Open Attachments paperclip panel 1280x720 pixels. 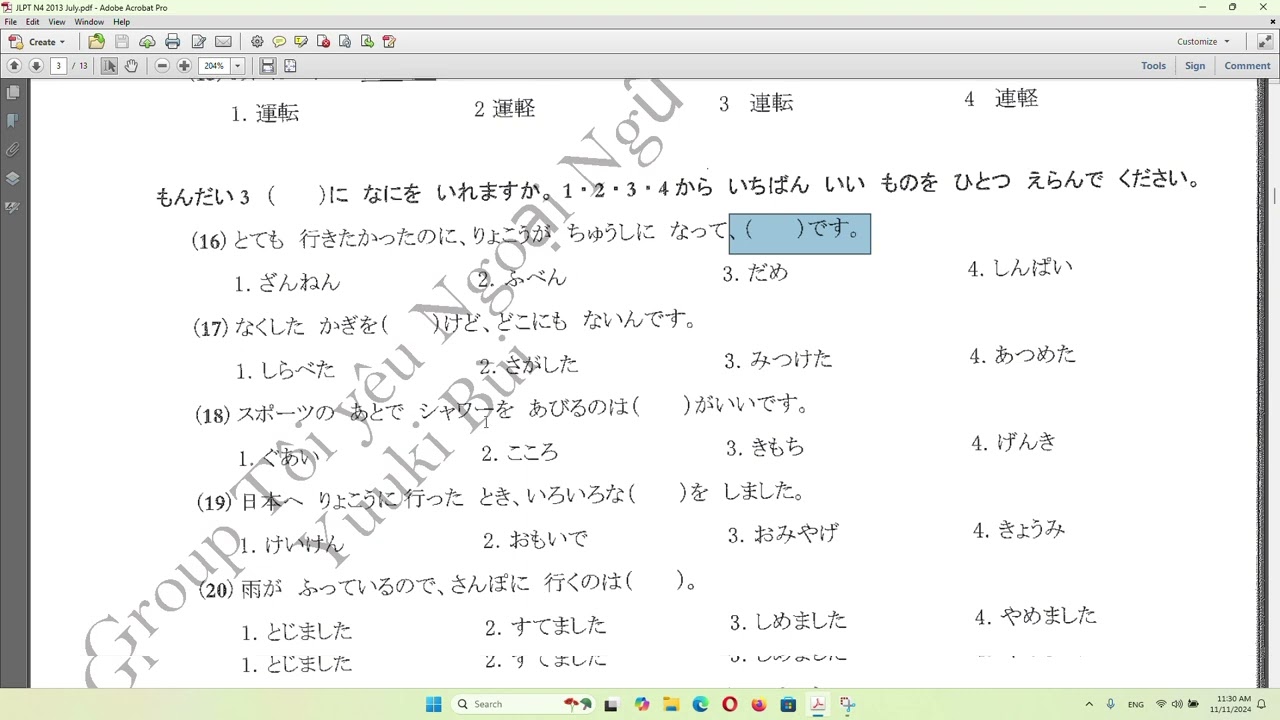(x=12, y=150)
